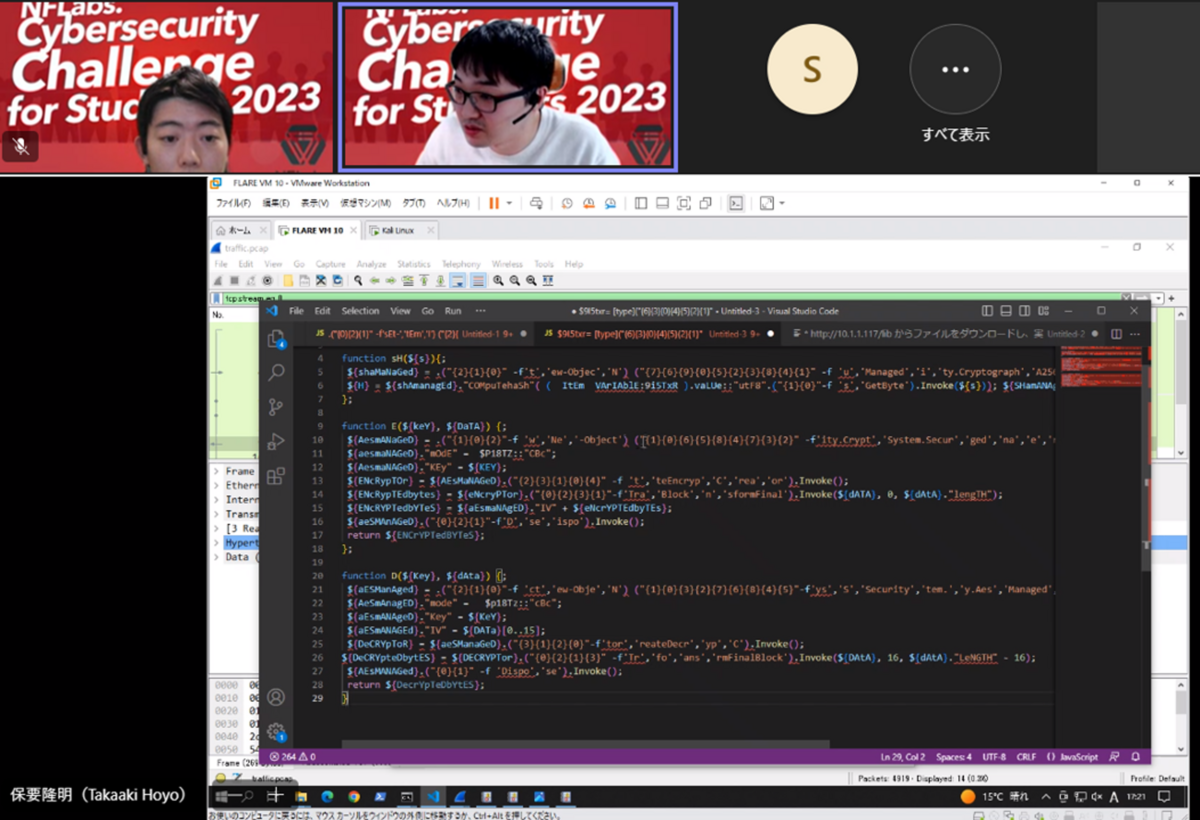Toggle Wireshark auto-scroll live capture icon

457,281
